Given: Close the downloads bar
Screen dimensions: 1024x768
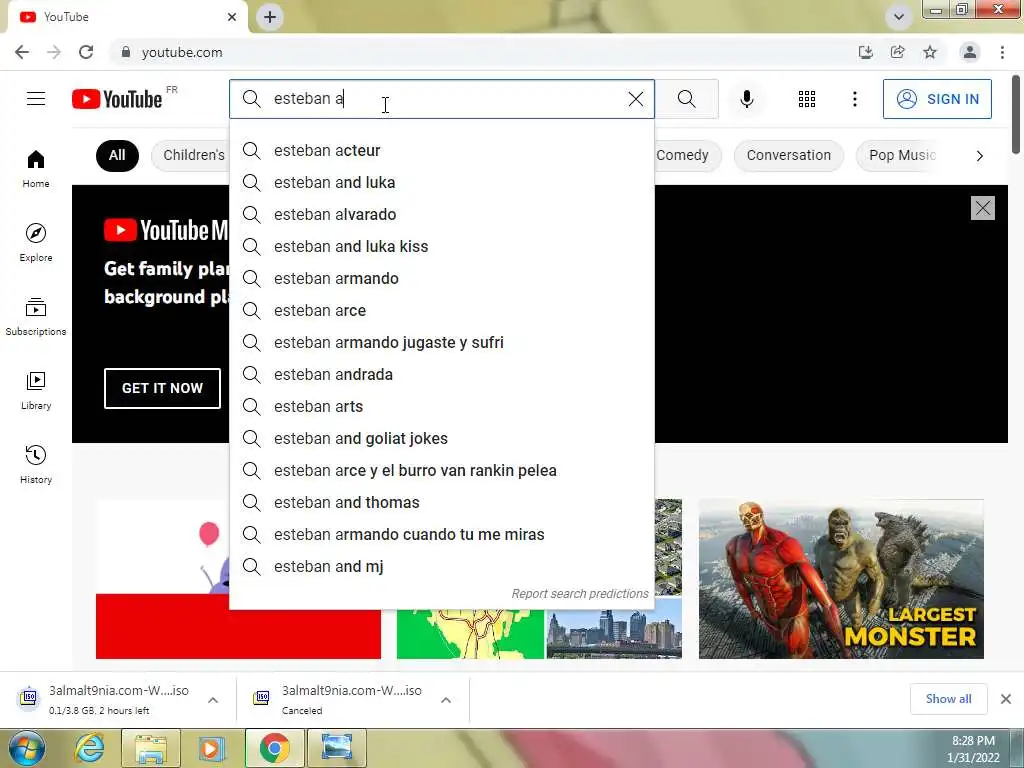Looking at the screenshot, I should pos(1006,699).
